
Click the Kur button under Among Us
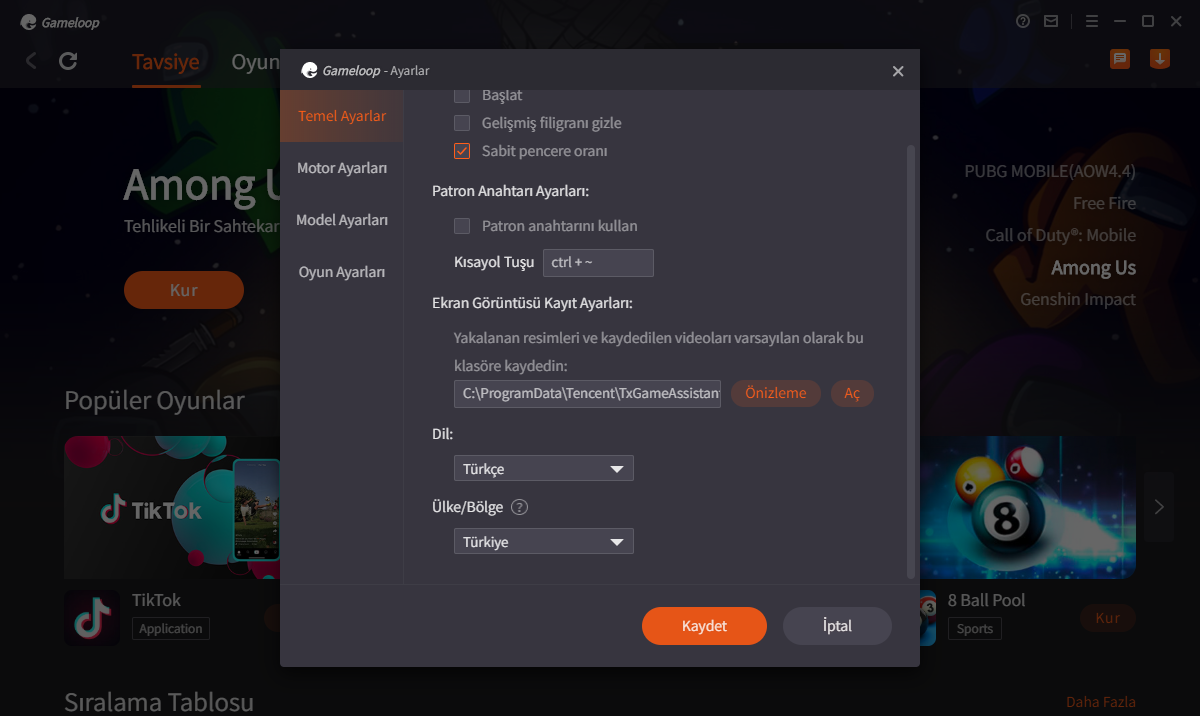[x=184, y=290]
